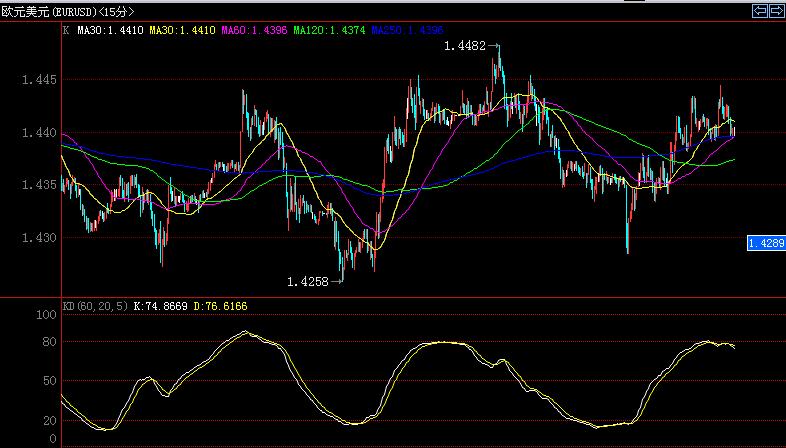Click the 20 level on KD axis
The width and height of the screenshot is (786, 448).
coord(50,421)
